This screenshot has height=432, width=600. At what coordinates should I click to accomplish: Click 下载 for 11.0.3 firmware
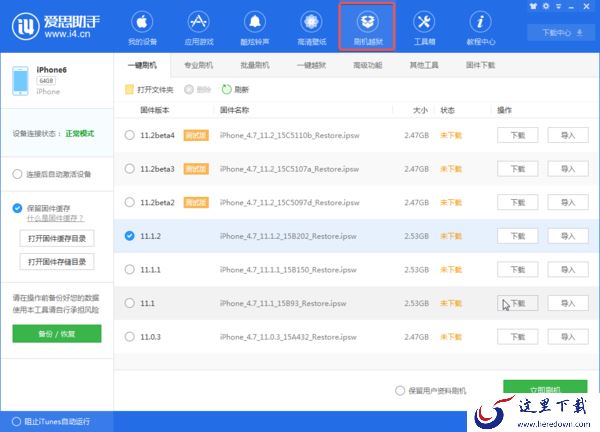tap(518, 337)
